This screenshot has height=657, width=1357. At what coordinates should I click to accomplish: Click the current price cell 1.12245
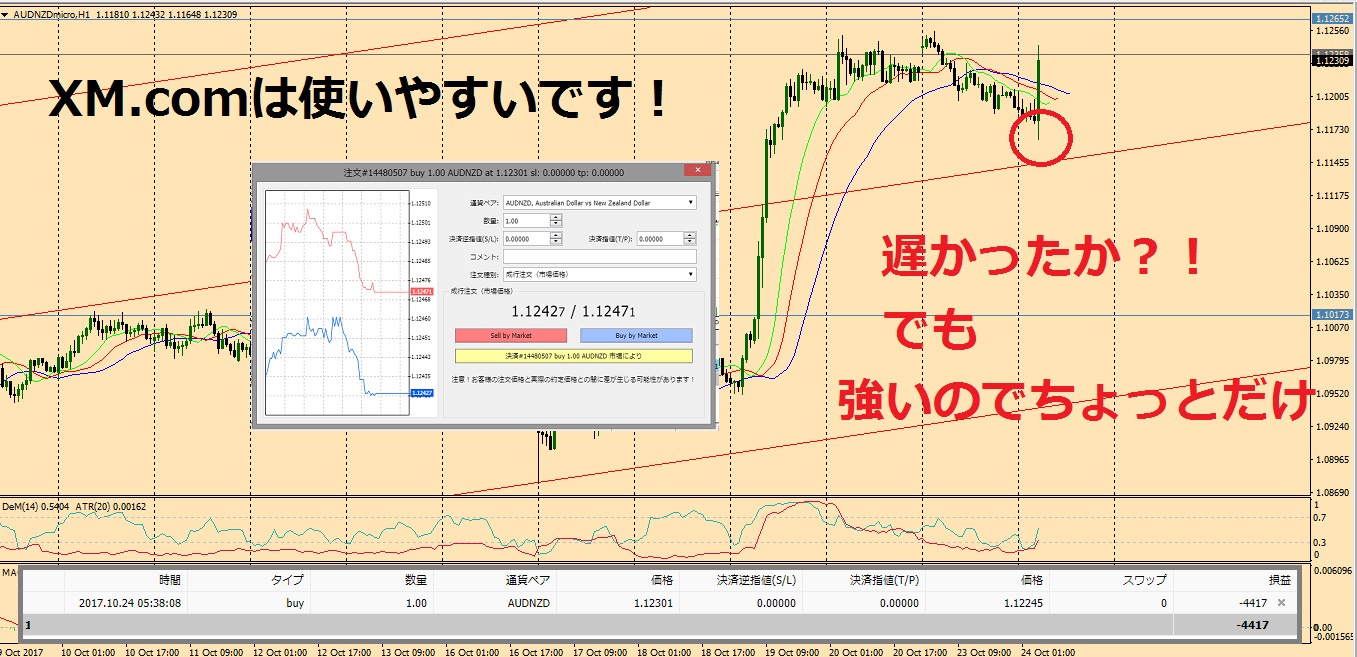[x=1023, y=603]
